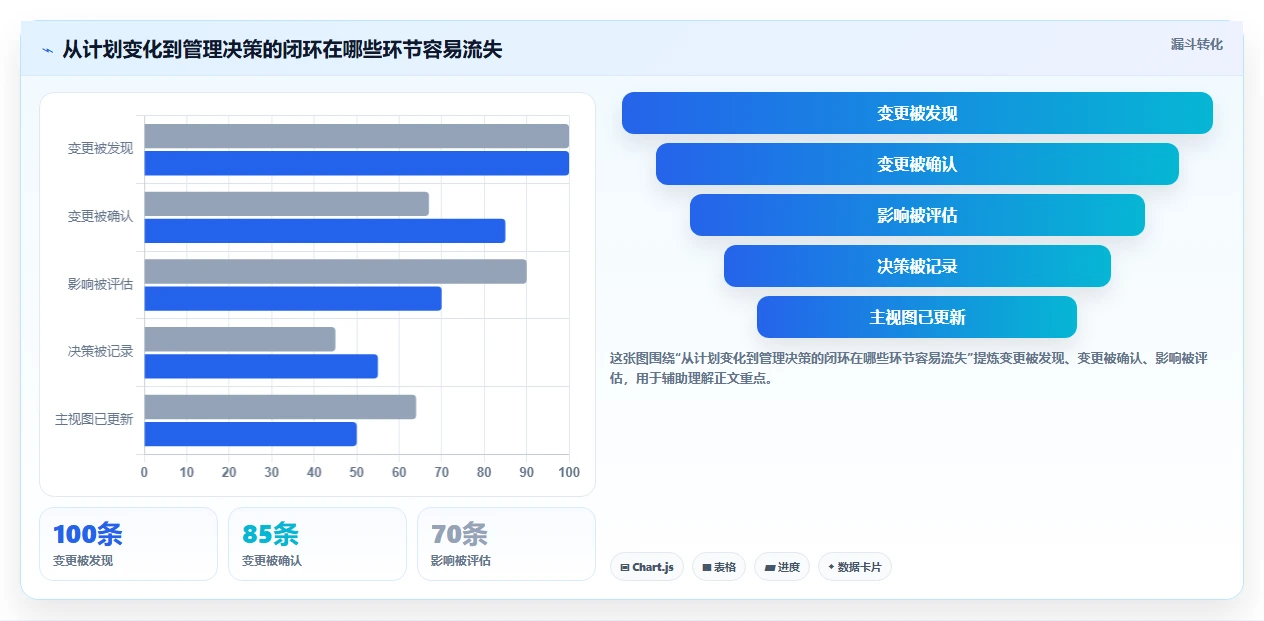Screen dimensions: 1264x621
Task: Click the gray bar for 决策被记录
Action: tap(240, 339)
